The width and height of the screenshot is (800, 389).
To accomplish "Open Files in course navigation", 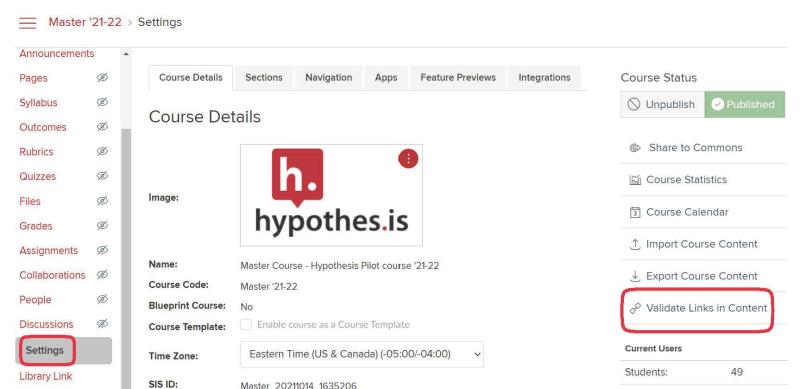I will click(30, 201).
